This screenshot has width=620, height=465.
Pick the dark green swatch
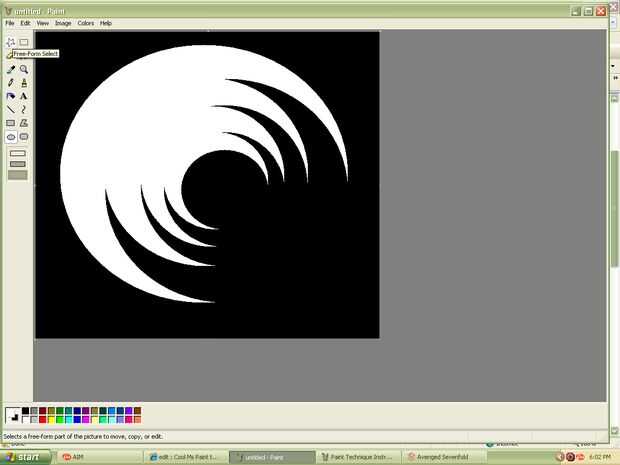[x=60, y=410]
